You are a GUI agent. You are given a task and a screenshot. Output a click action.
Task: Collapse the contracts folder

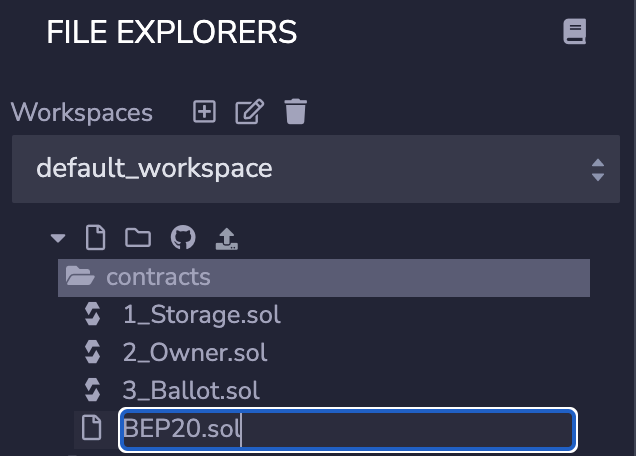158,277
